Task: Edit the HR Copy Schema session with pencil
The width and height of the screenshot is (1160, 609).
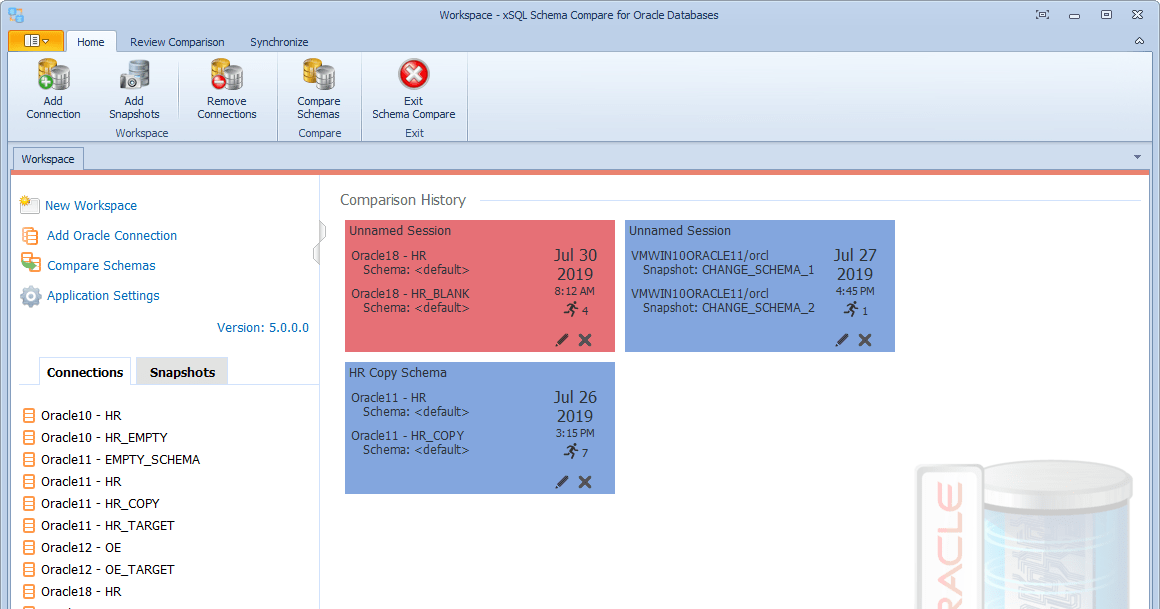Action: point(562,482)
